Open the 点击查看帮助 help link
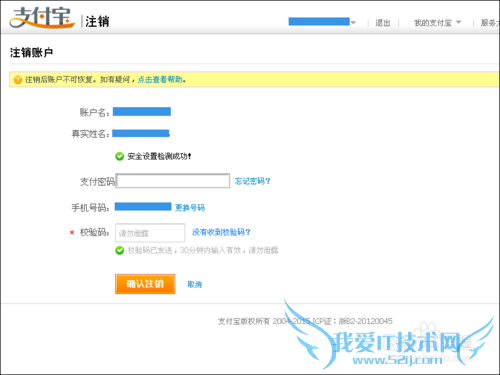This screenshot has width=500, height=375. 160,80
